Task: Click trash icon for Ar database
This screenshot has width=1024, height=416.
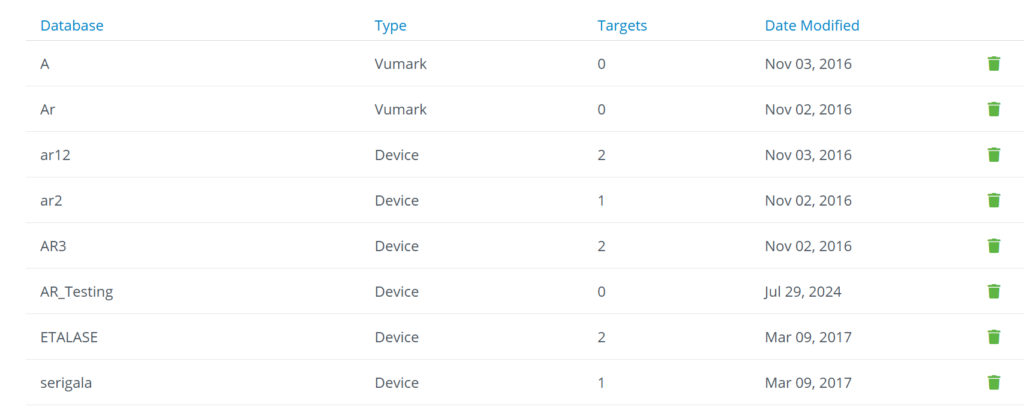Action: [993, 109]
